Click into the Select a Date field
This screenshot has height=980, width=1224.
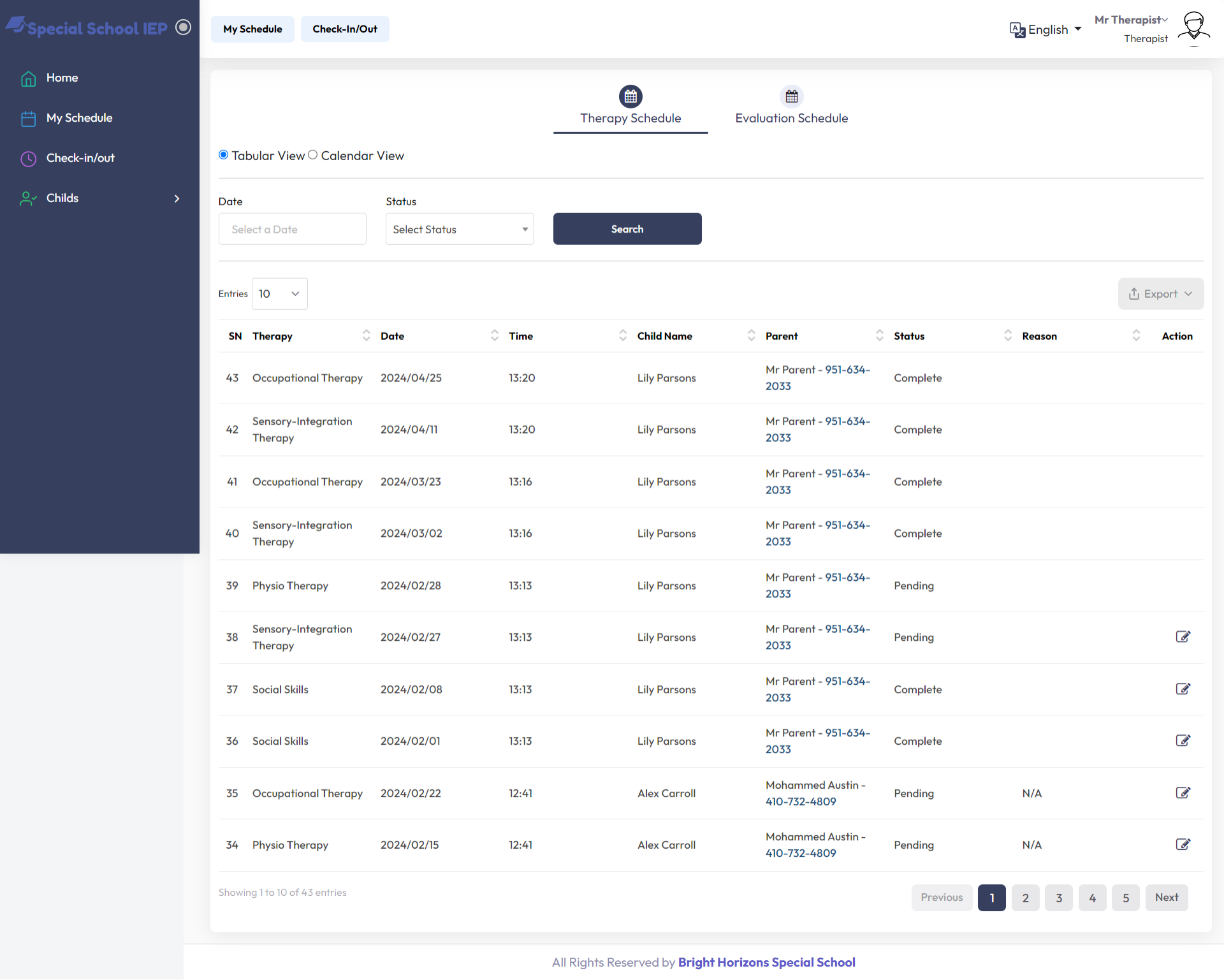tap(292, 229)
